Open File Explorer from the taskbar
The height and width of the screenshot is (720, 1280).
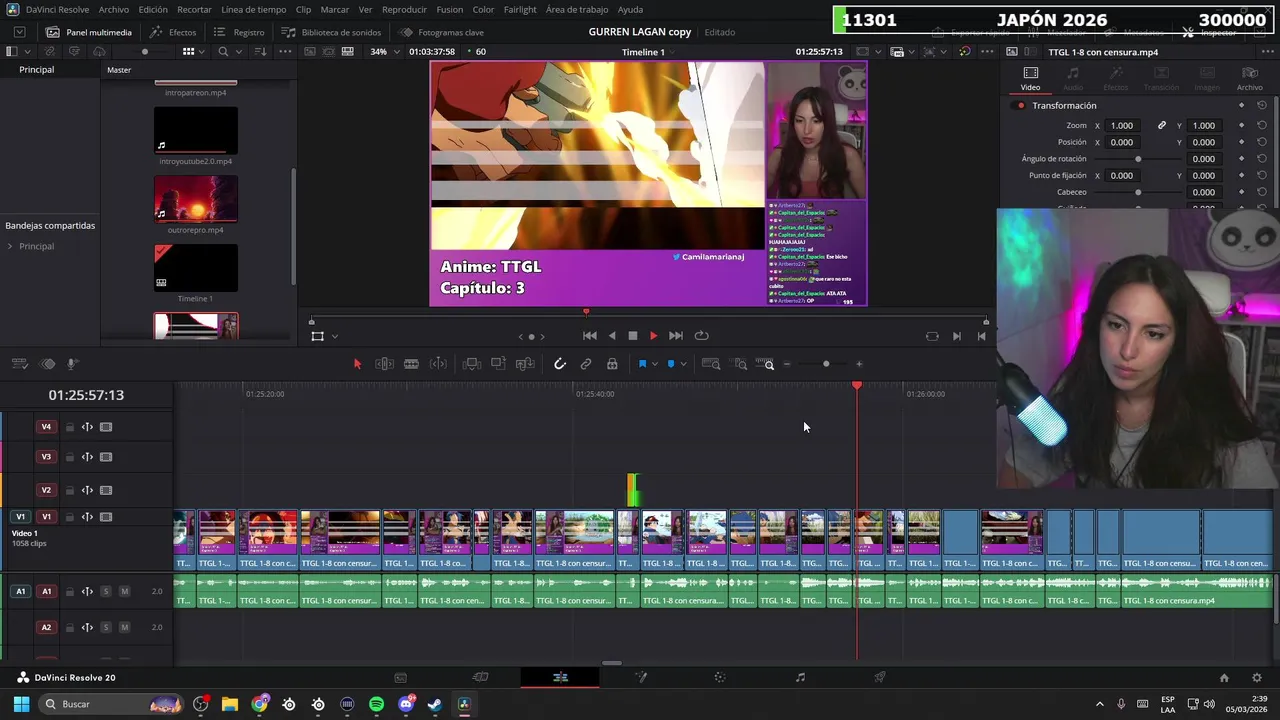230,704
